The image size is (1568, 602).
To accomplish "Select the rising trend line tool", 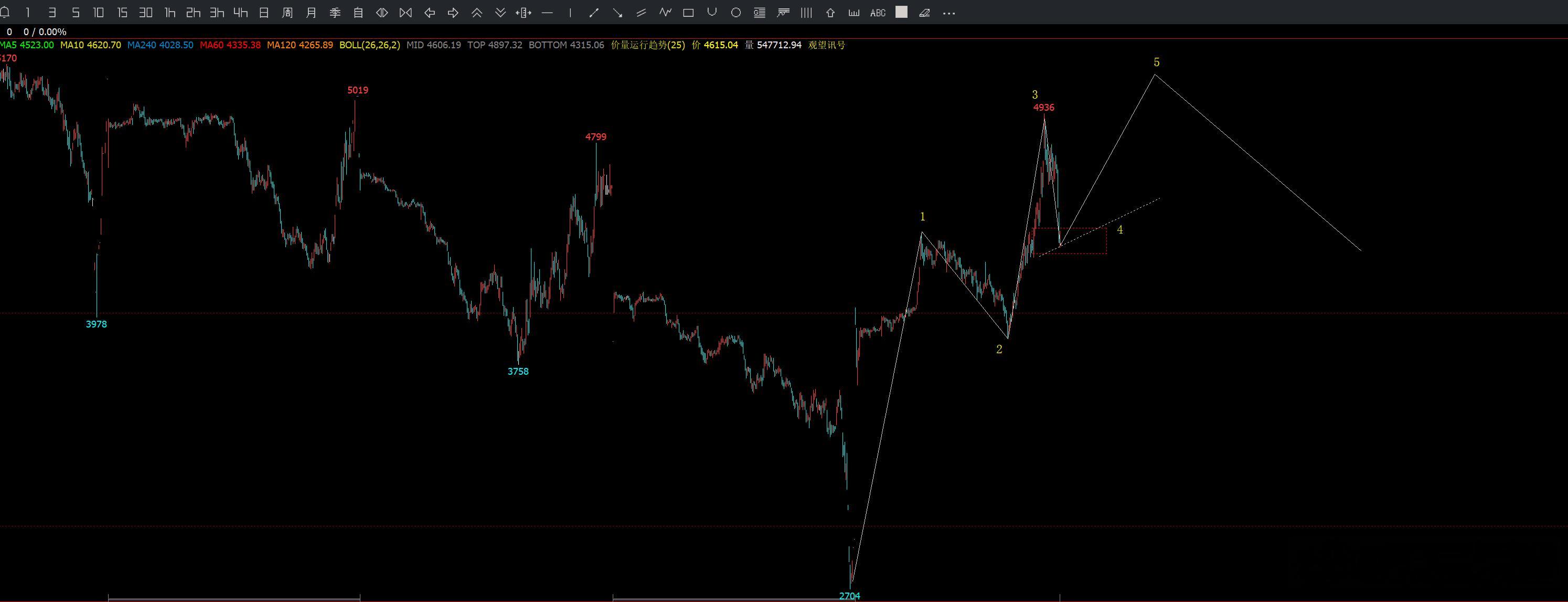I will click(x=594, y=13).
